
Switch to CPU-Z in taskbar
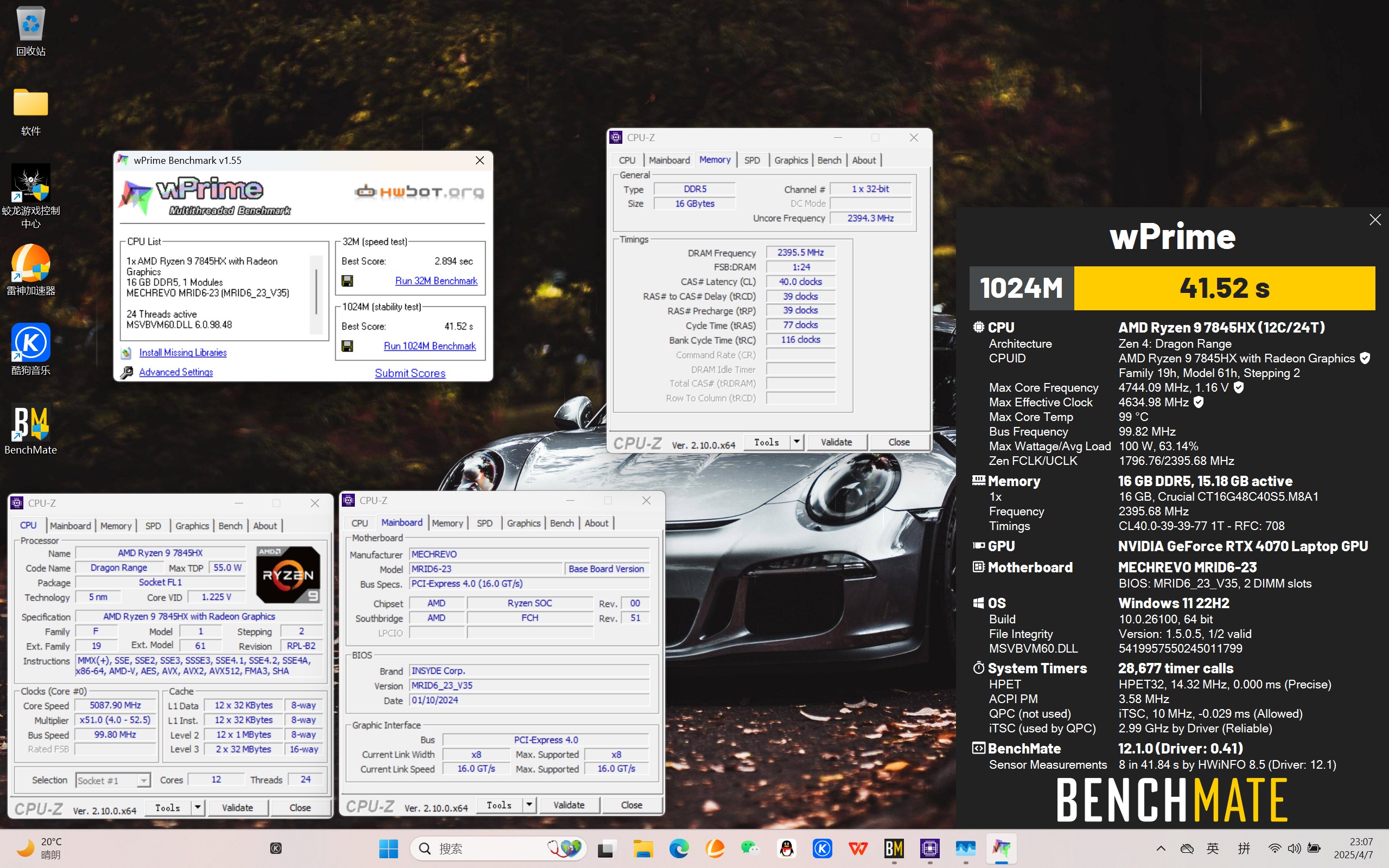pos(930,848)
